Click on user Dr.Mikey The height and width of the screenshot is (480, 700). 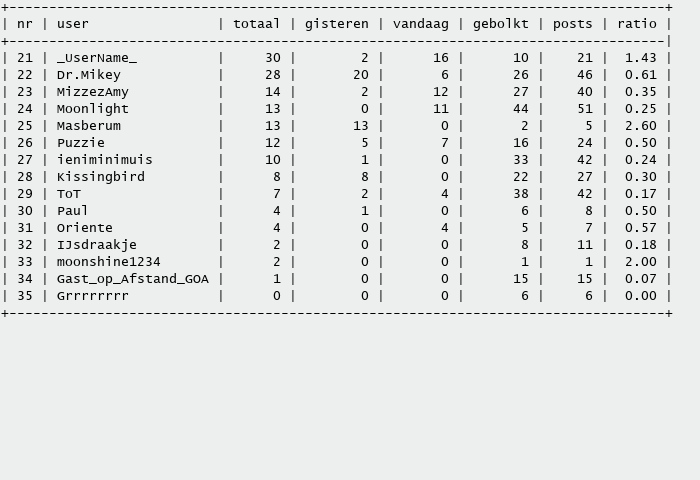pos(88,75)
